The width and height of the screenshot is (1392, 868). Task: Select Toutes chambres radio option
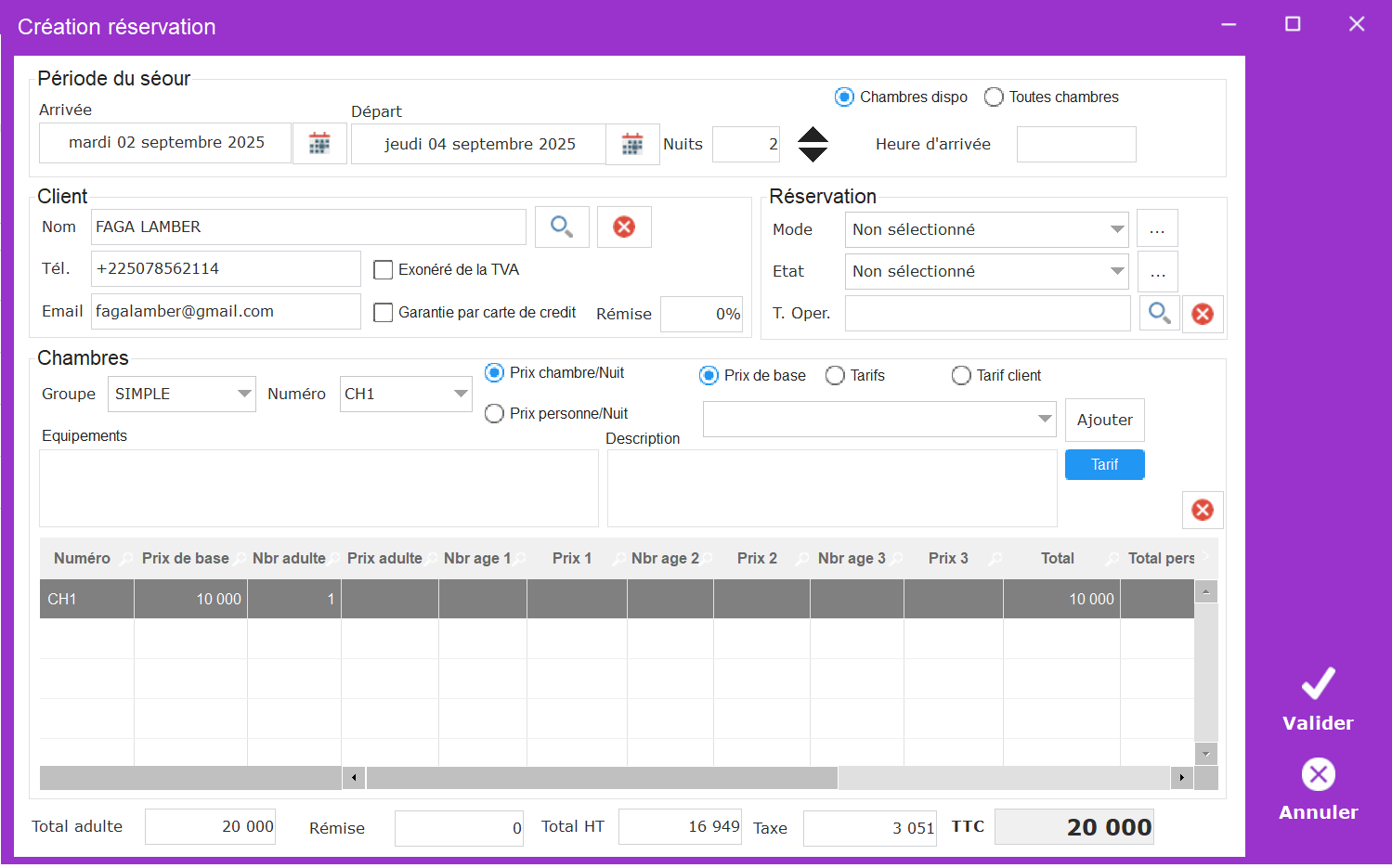pyautogui.click(x=994, y=97)
